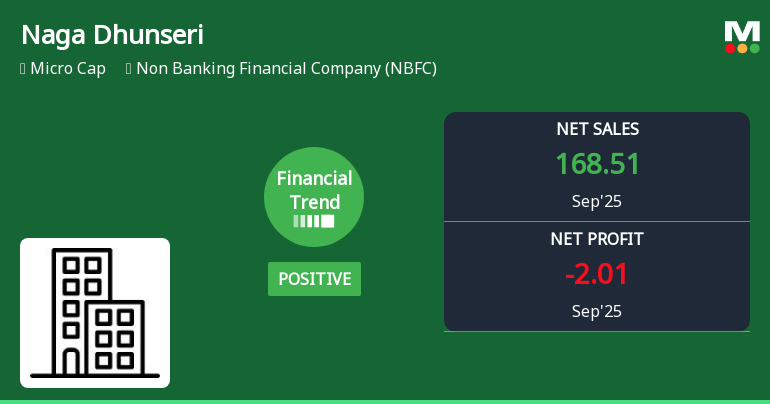Click Sep'25 under the net profit value
Viewport: 770px width, 404px height.
point(597,311)
